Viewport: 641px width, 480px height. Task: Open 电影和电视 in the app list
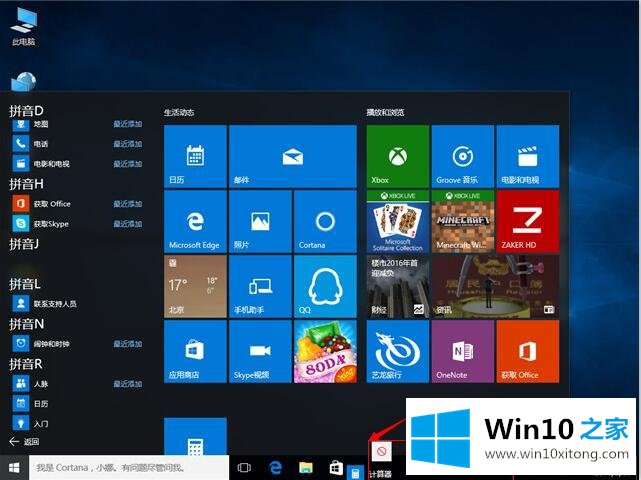click(x=76, y=164)
